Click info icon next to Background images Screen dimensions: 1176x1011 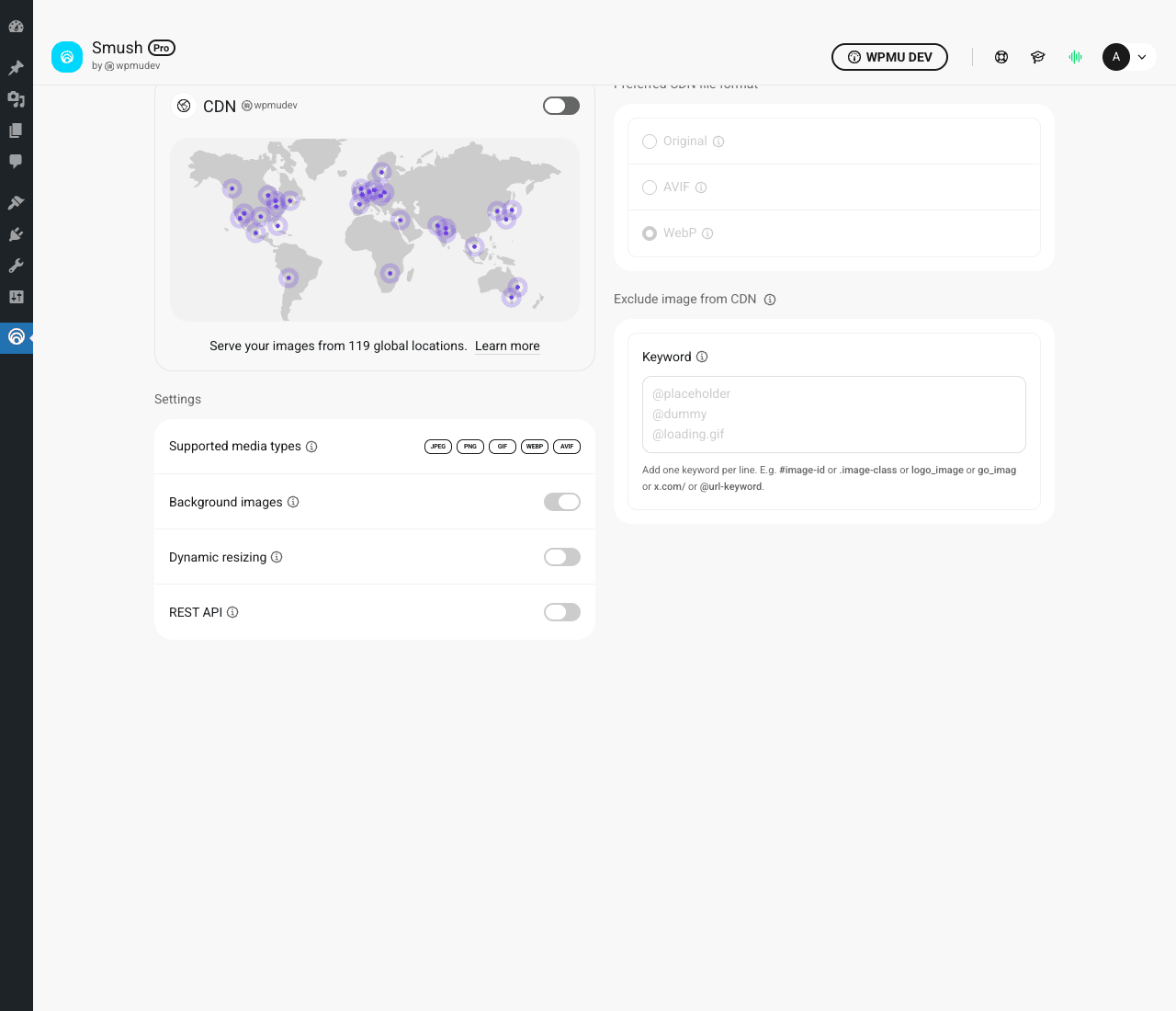pyautogui.click(x=293, y=502)
